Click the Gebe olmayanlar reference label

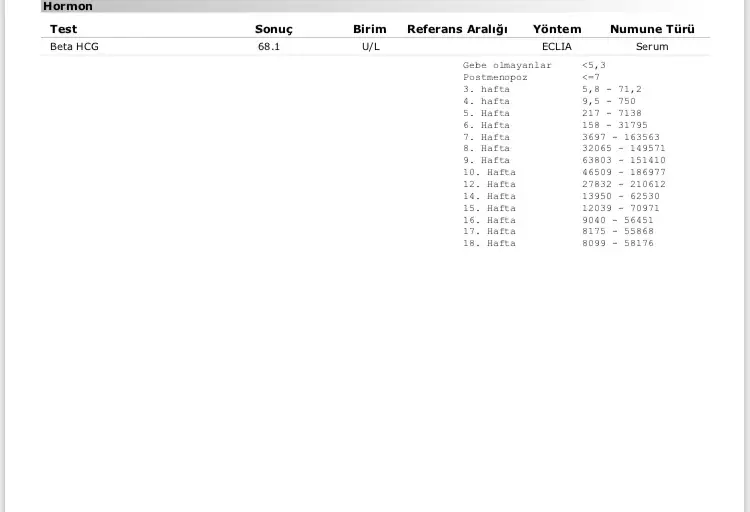click(x=507, y=65)
